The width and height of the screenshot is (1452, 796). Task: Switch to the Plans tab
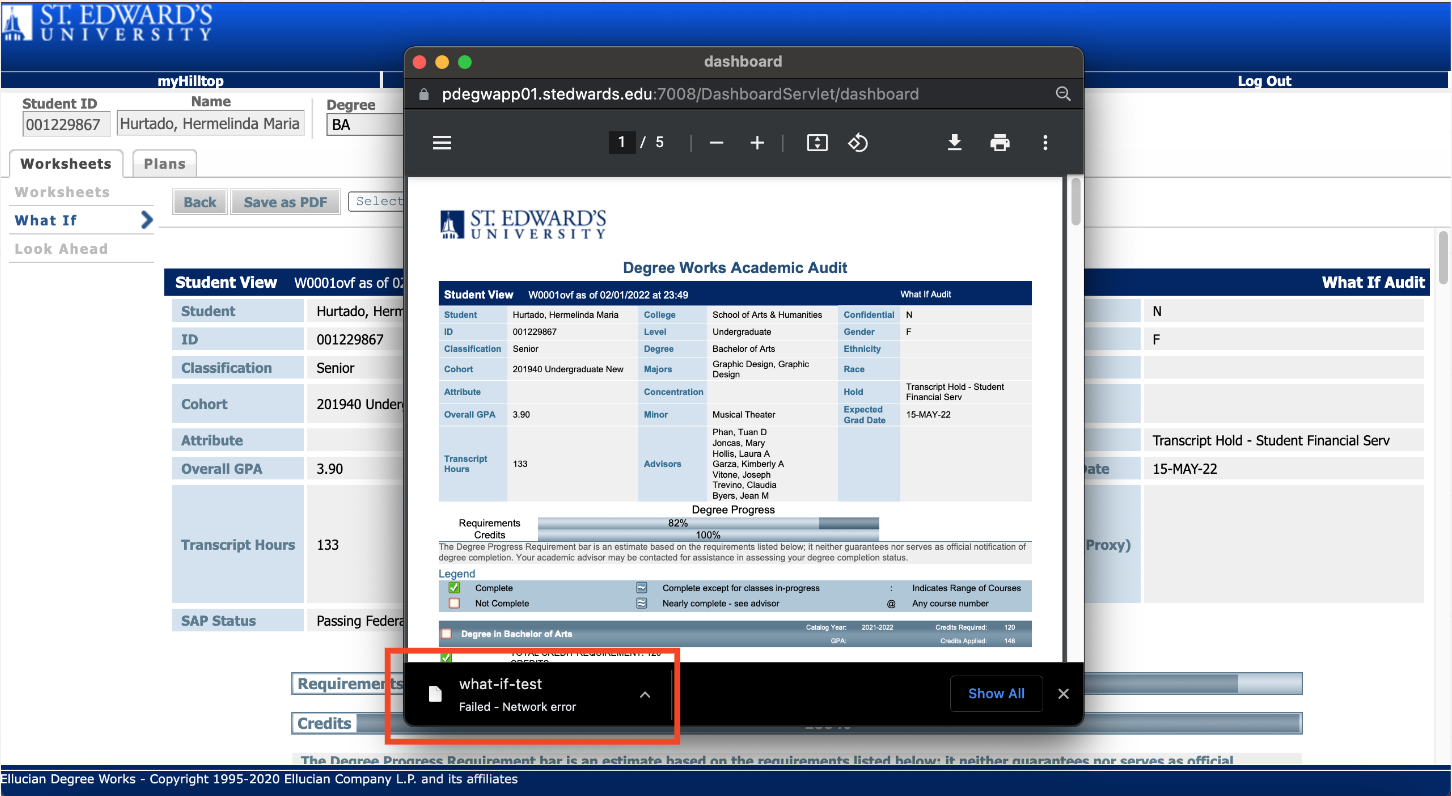point(165,164)
